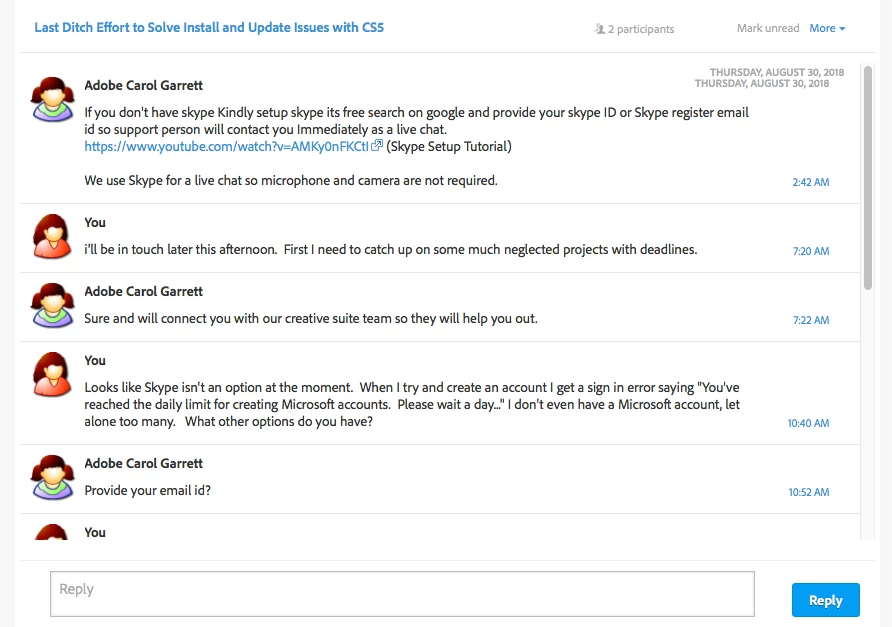The image size is (892, 627).
Task: Open the thread title about CS5 install issues
Action: pos(209,27)
